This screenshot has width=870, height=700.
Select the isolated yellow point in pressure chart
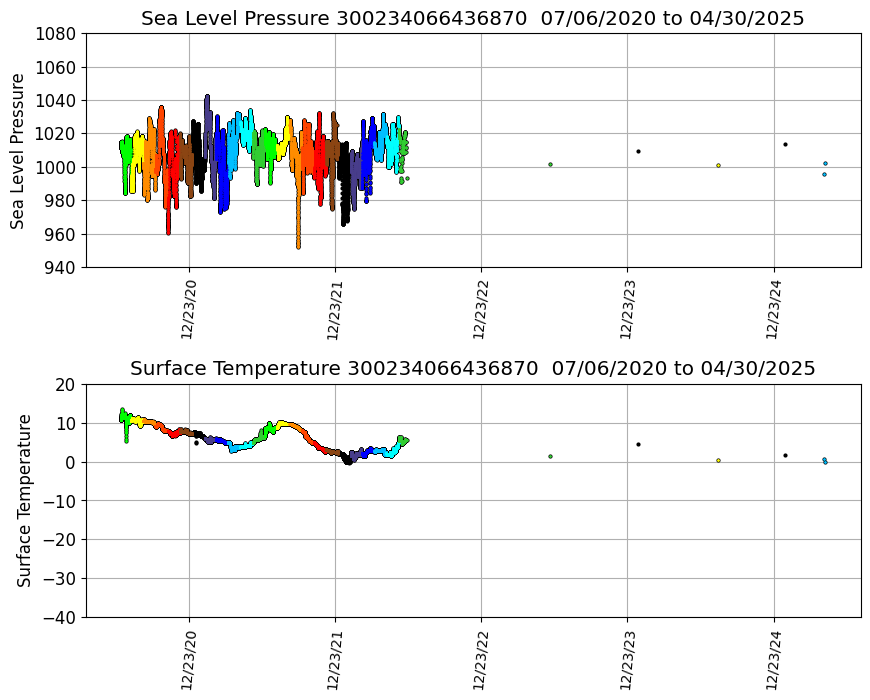point(718,166)
